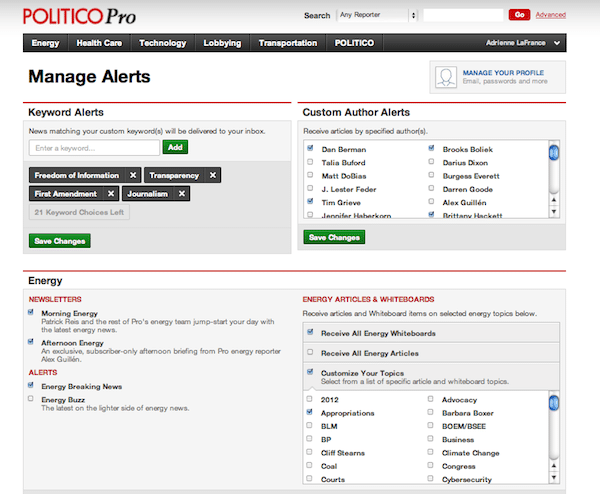600x494 pixels.
Task: Check the BP topic checkbox
Action: (x=310, y=439)
